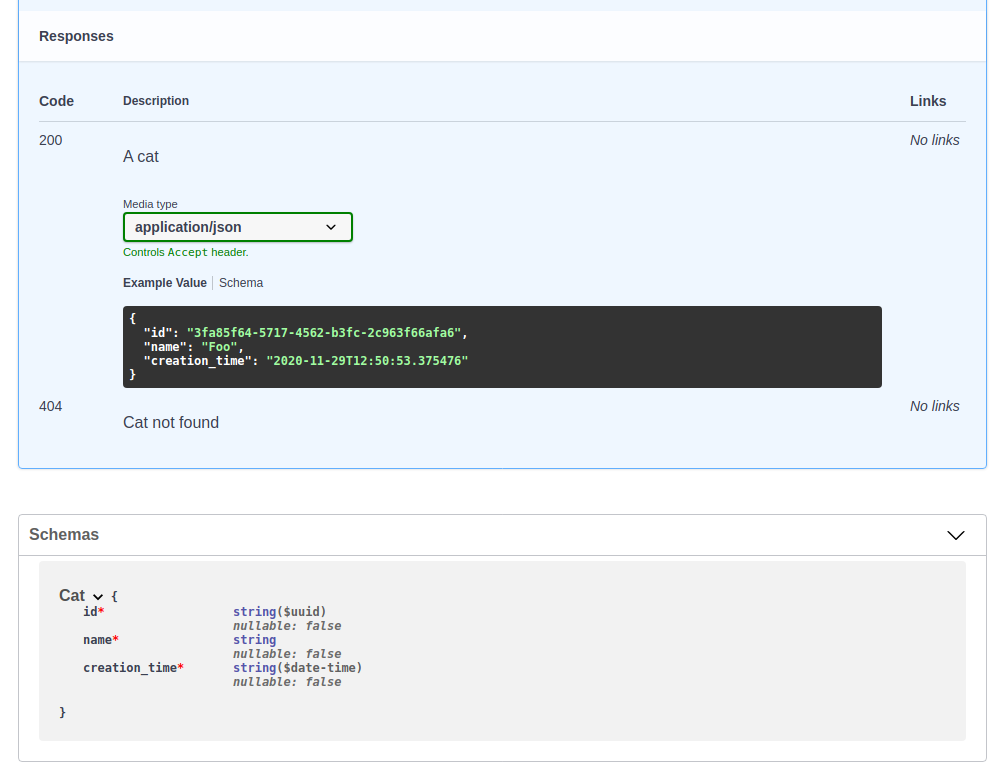Expand the Cat schema disclosure arrow

(x=95, y=595)
